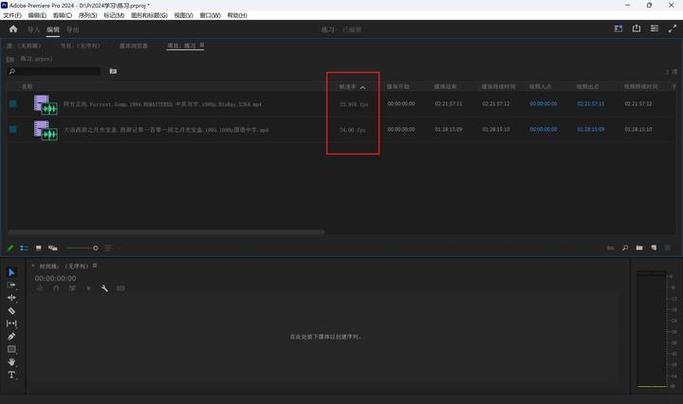
Task: Toggle caption track options in timeline
Action: (x=121, y=288)
